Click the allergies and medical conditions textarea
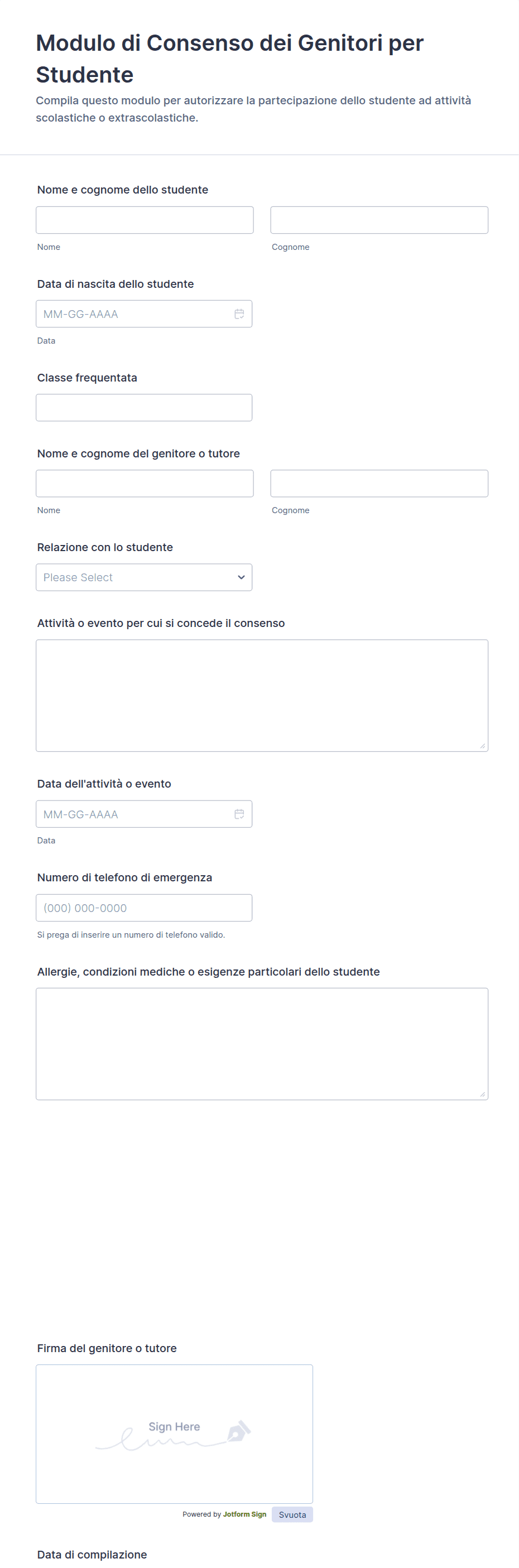Image resolution: width=519 pixels, height=1568 pixels. click(x=261, y=1043)
